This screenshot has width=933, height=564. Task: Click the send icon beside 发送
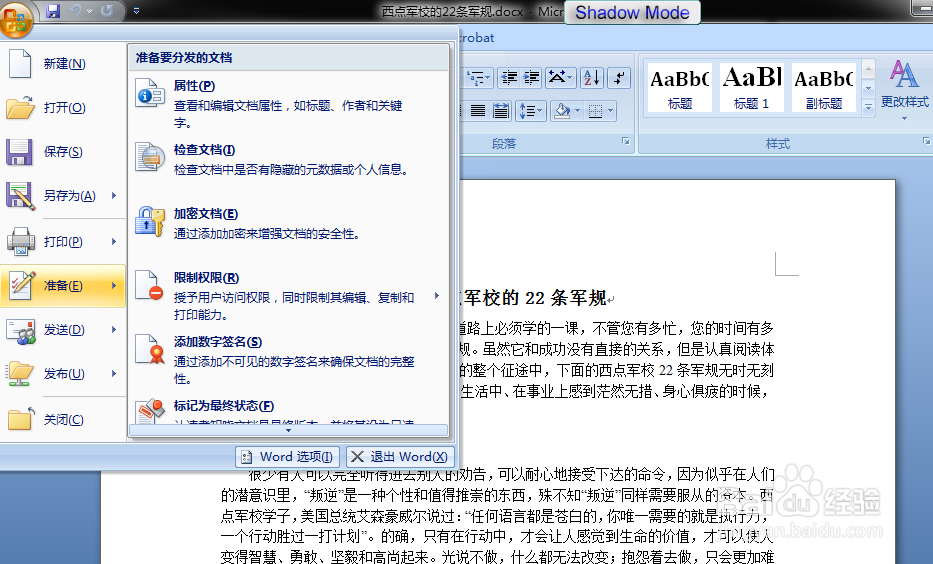pyautogui.click(x=21, y=331)
